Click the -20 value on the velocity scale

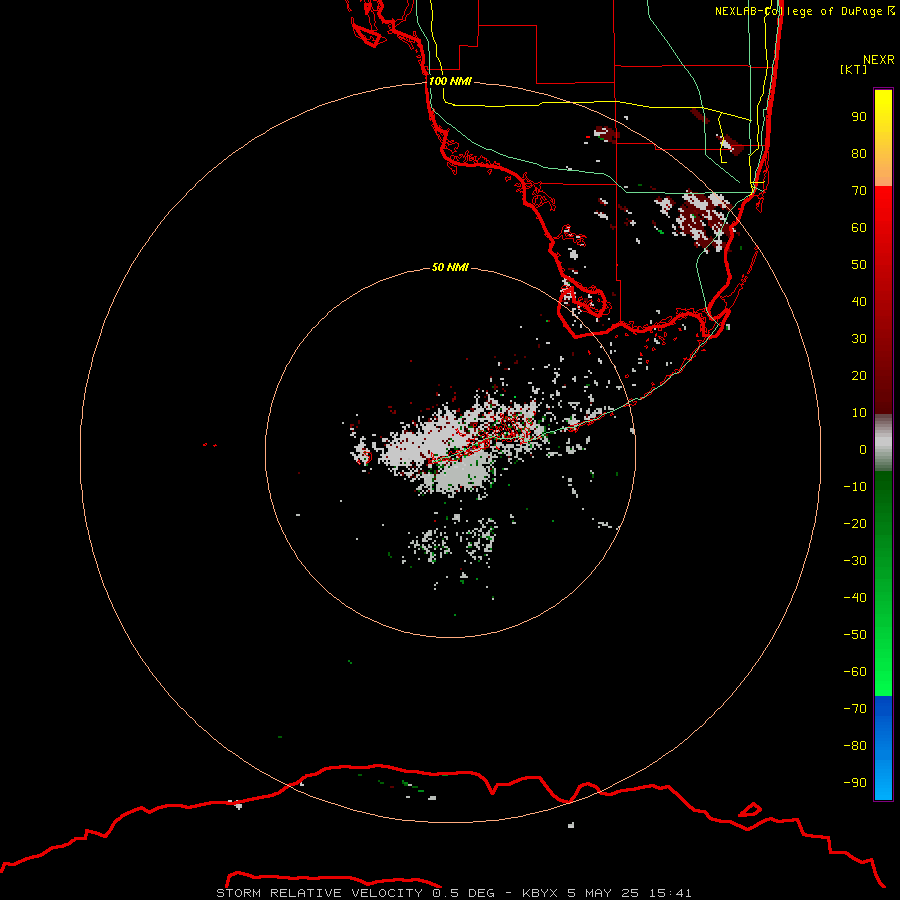click(x=855, y=524)
